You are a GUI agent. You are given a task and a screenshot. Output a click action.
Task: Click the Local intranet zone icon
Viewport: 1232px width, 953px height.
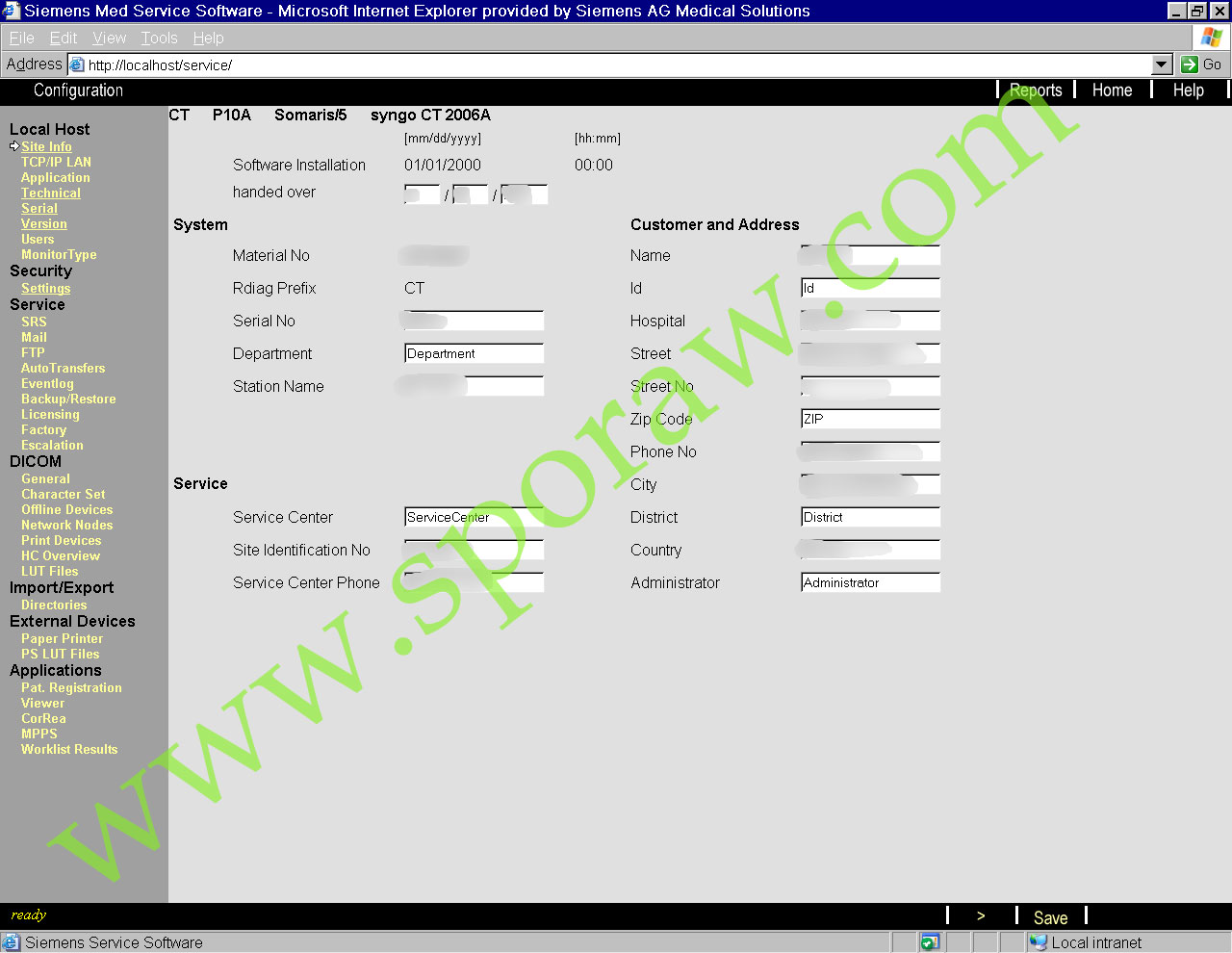1038,942
